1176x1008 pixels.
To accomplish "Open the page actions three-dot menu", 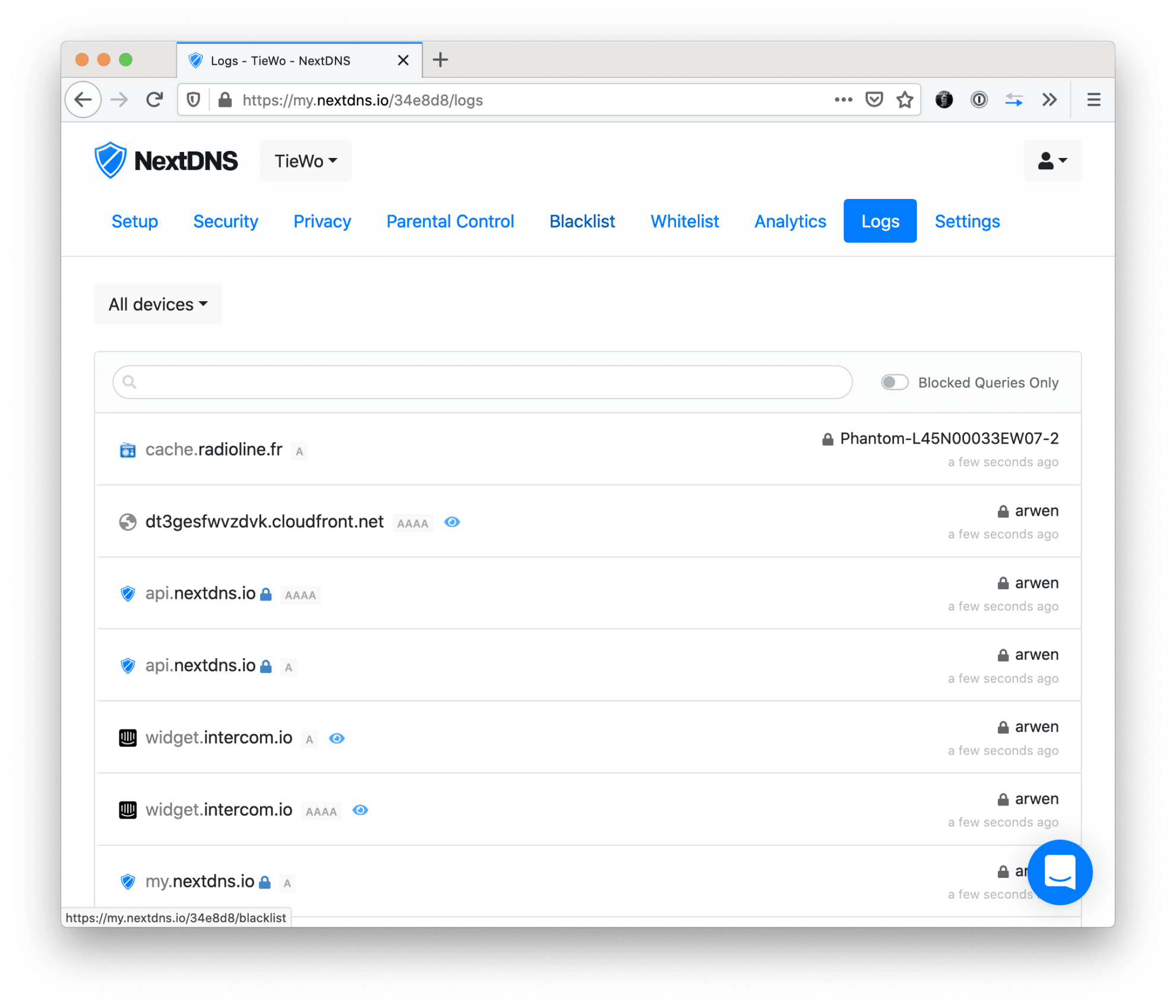I will [x=843, y=100].
